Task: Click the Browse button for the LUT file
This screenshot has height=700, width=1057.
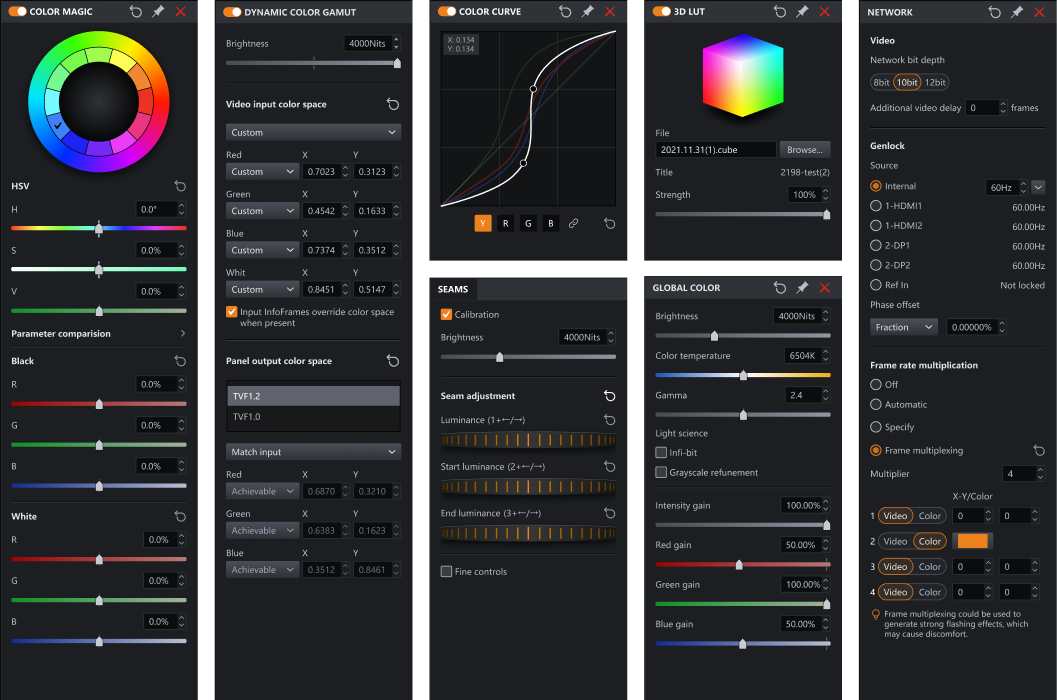Action: 804,149
